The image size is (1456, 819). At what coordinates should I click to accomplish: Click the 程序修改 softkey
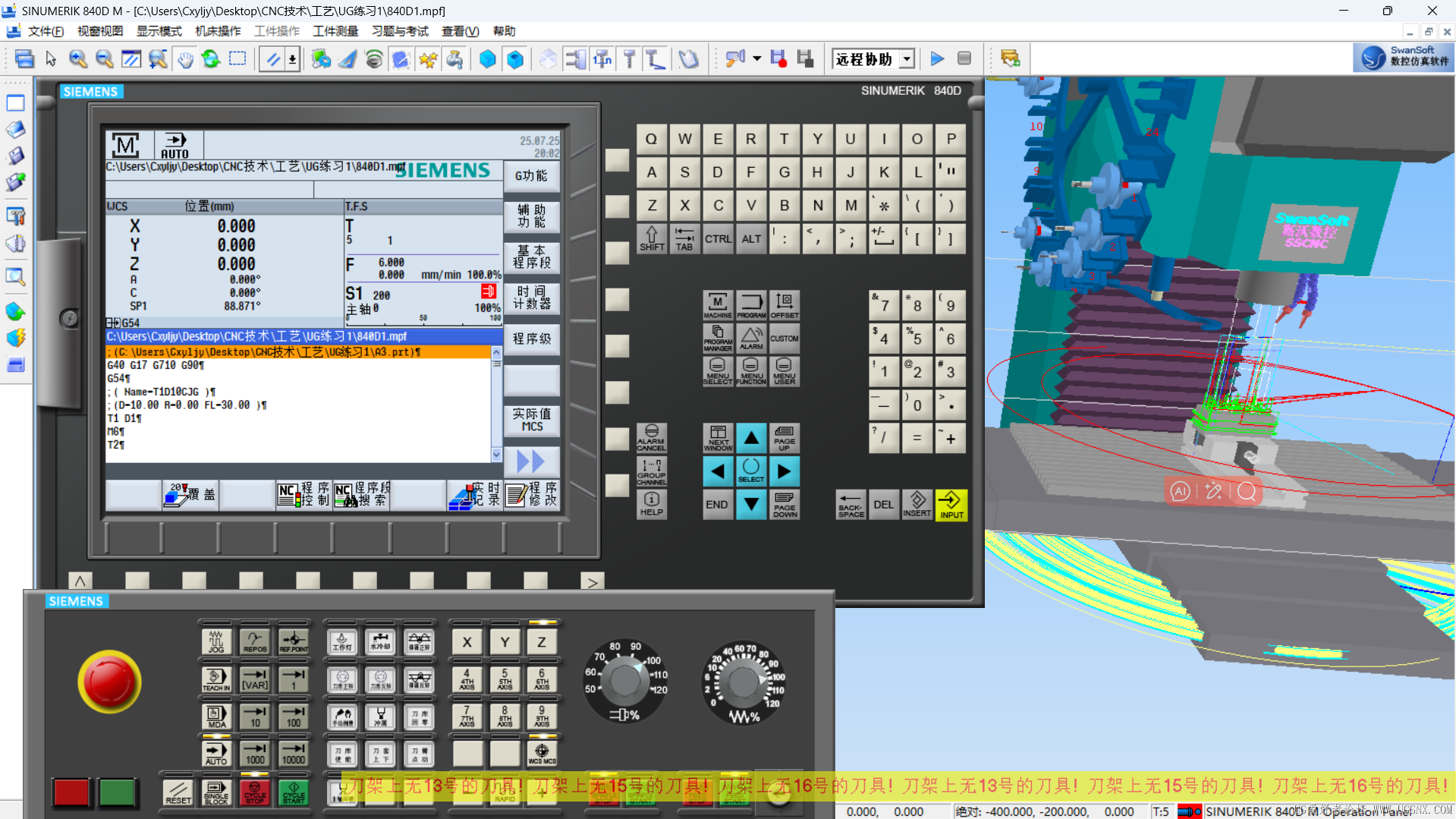533,494
